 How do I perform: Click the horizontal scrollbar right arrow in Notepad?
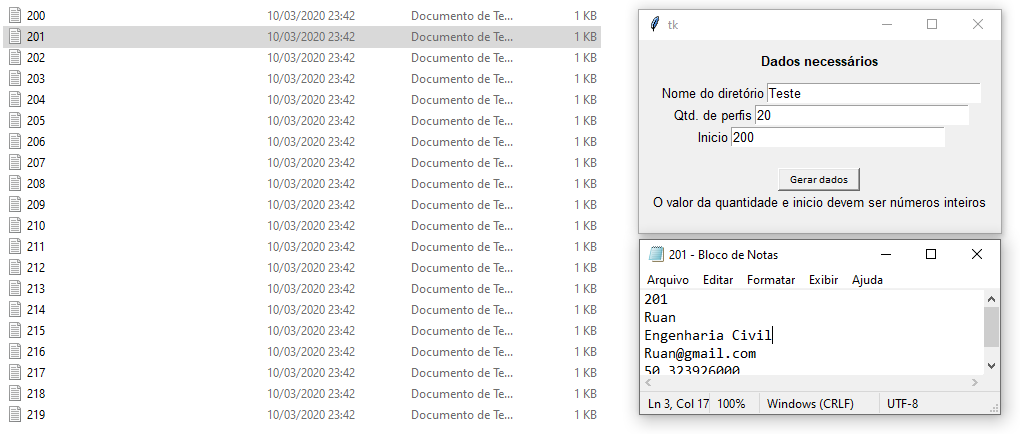click(x=974, y=383)
